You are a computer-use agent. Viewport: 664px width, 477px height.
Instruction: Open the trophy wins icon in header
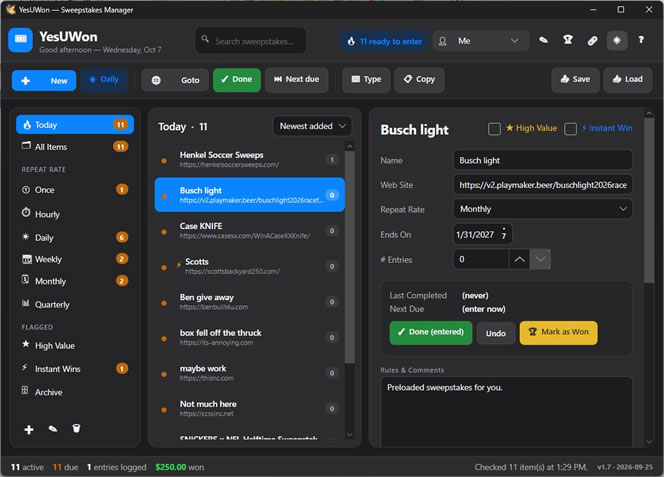[568, 40]
